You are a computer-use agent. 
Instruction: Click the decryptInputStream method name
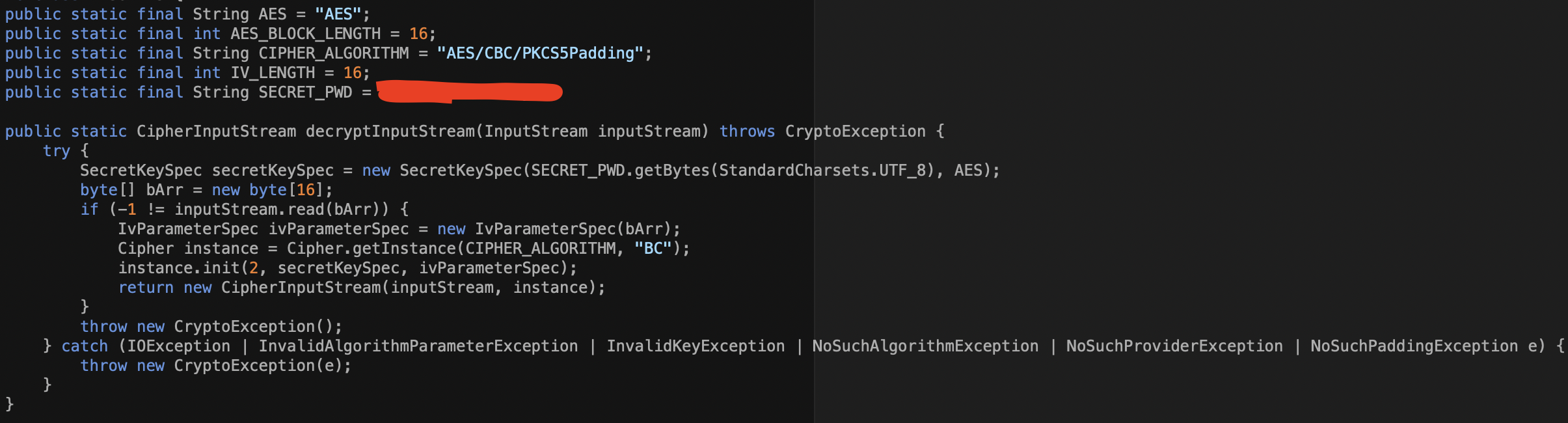click(x=390, y=131)
